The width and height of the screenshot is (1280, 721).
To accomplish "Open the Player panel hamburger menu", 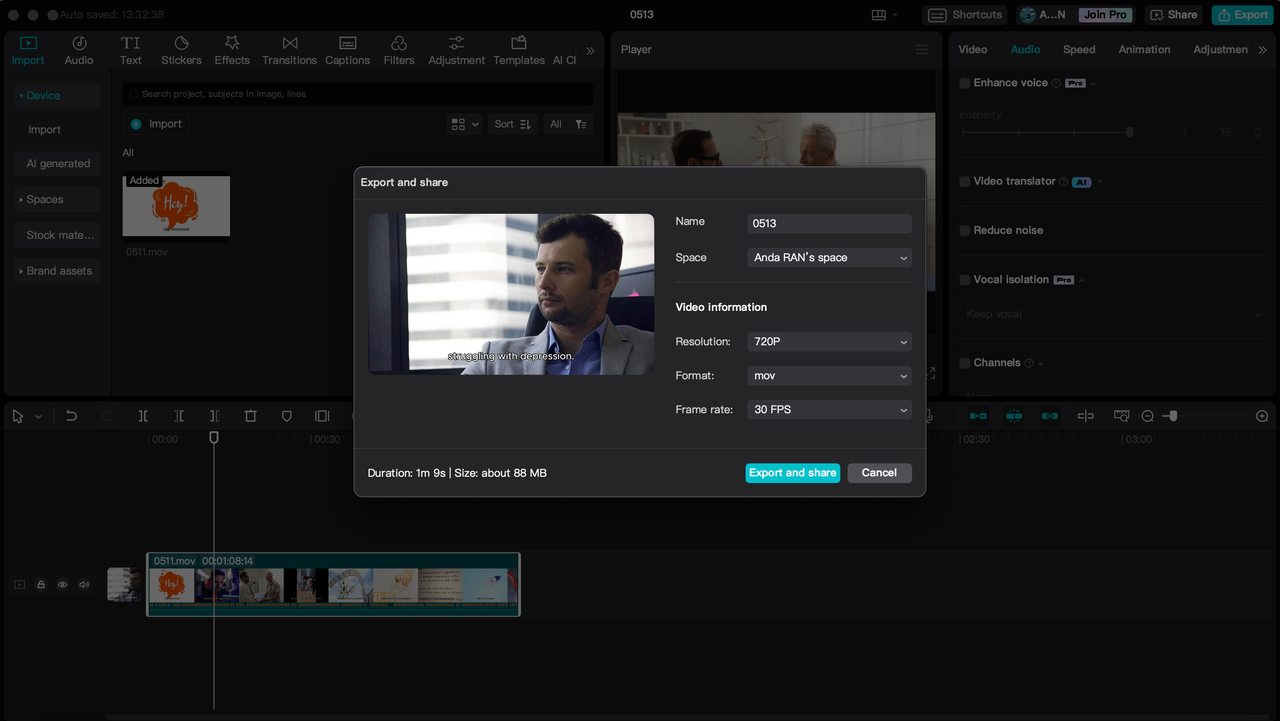I will pyautogui.click(x=922, y=50).
